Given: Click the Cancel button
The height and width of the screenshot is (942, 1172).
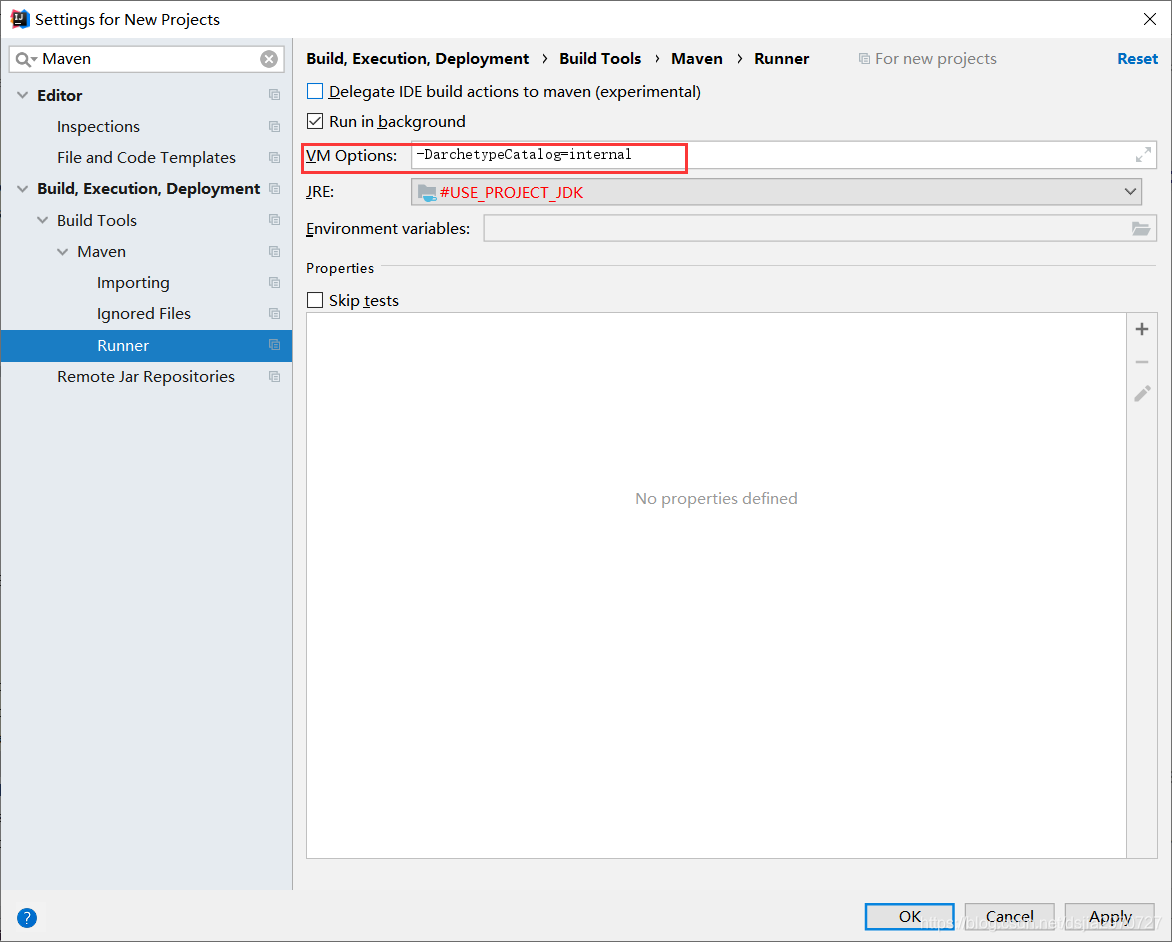Looking at the screenshot, I should [1009, 917].
